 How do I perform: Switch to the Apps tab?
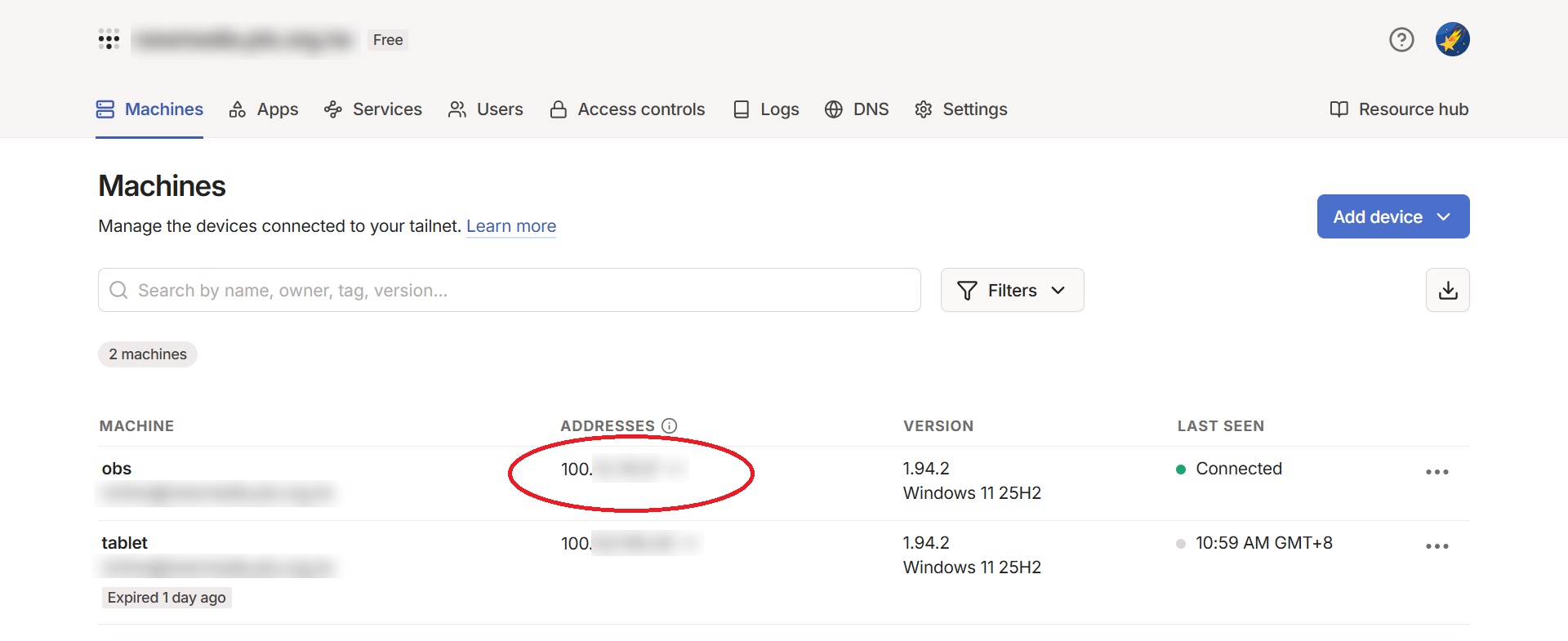[264, 109]
